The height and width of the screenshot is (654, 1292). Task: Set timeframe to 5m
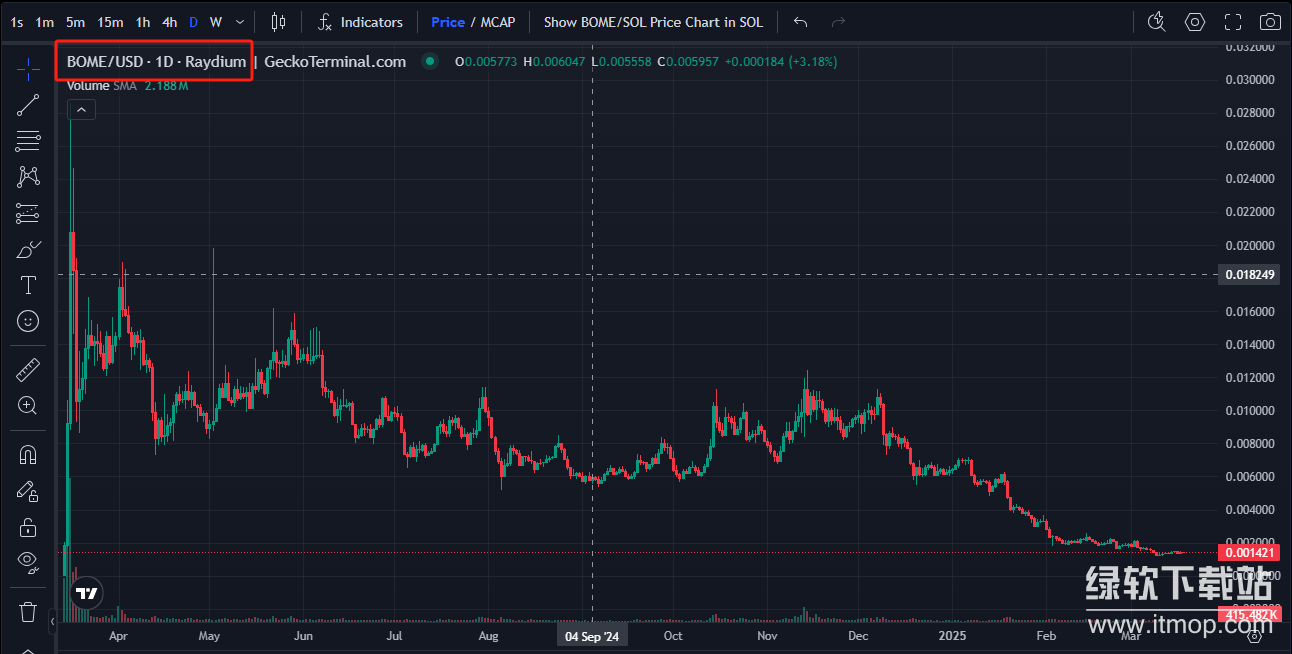(76, 22)
